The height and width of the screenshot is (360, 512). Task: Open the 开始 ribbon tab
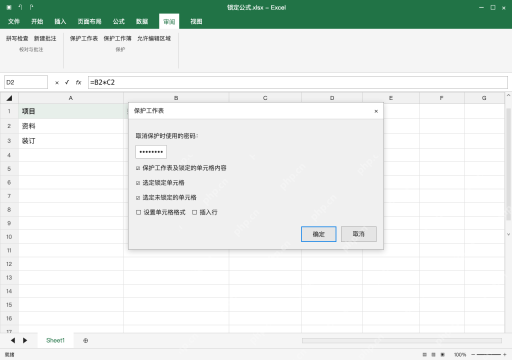coord(37,22)
